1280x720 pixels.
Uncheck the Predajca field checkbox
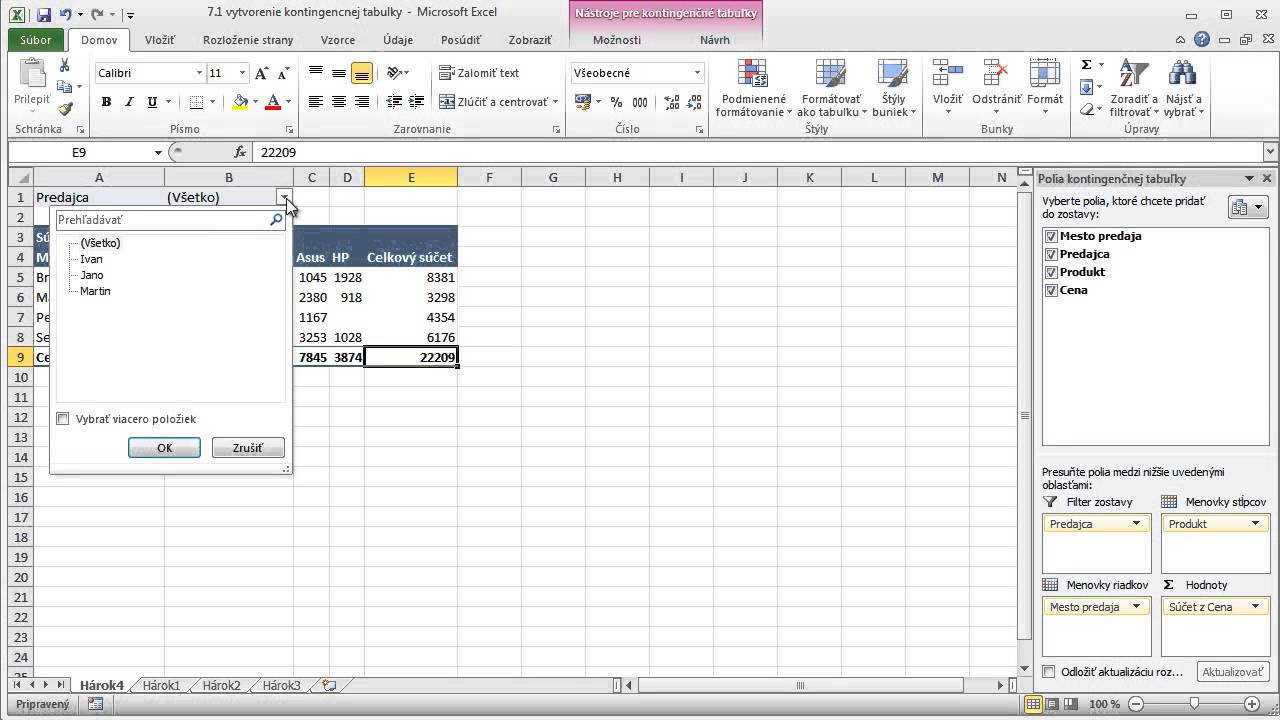click(1051, 254)
